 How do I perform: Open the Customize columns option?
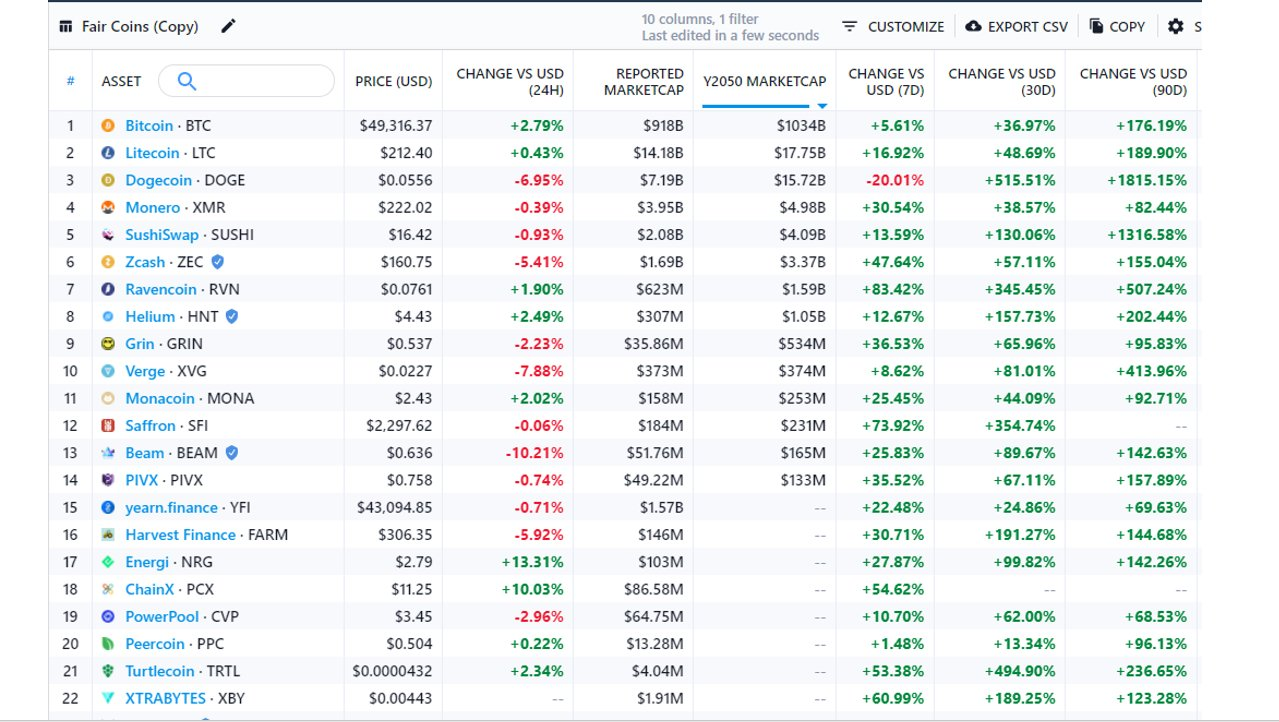(892, 27)
